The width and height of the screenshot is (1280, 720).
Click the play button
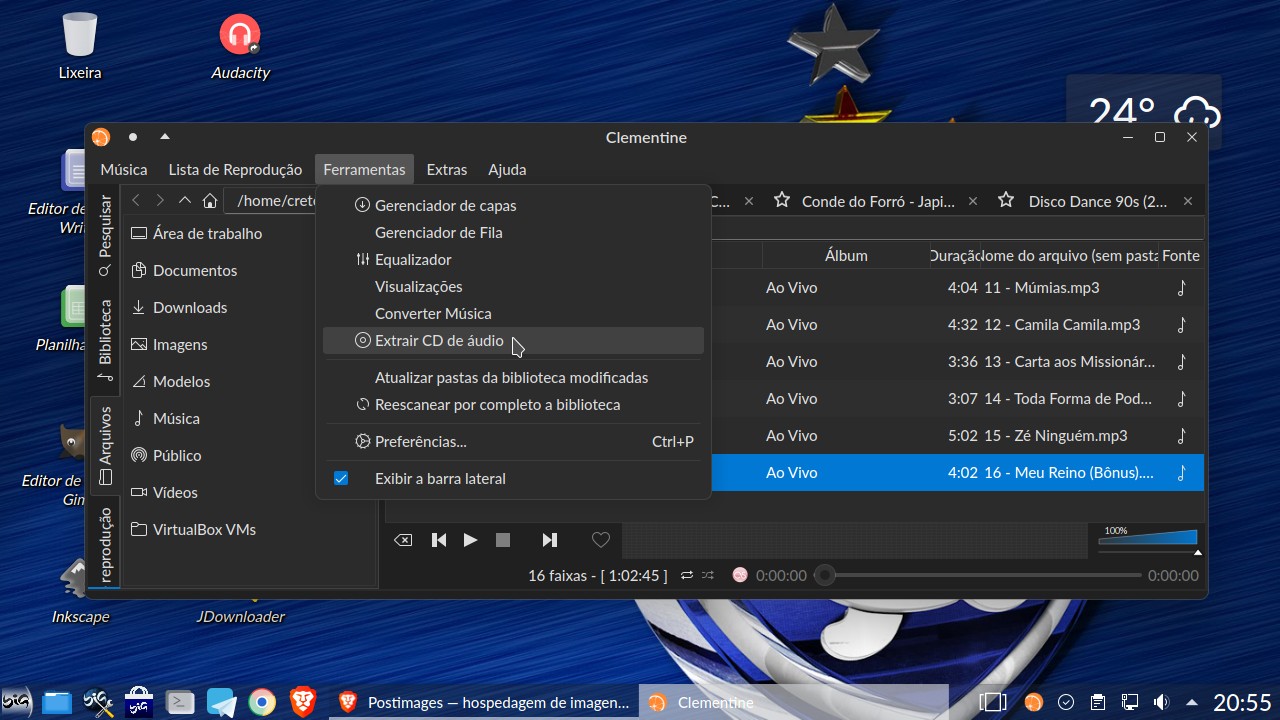[470, 540]
